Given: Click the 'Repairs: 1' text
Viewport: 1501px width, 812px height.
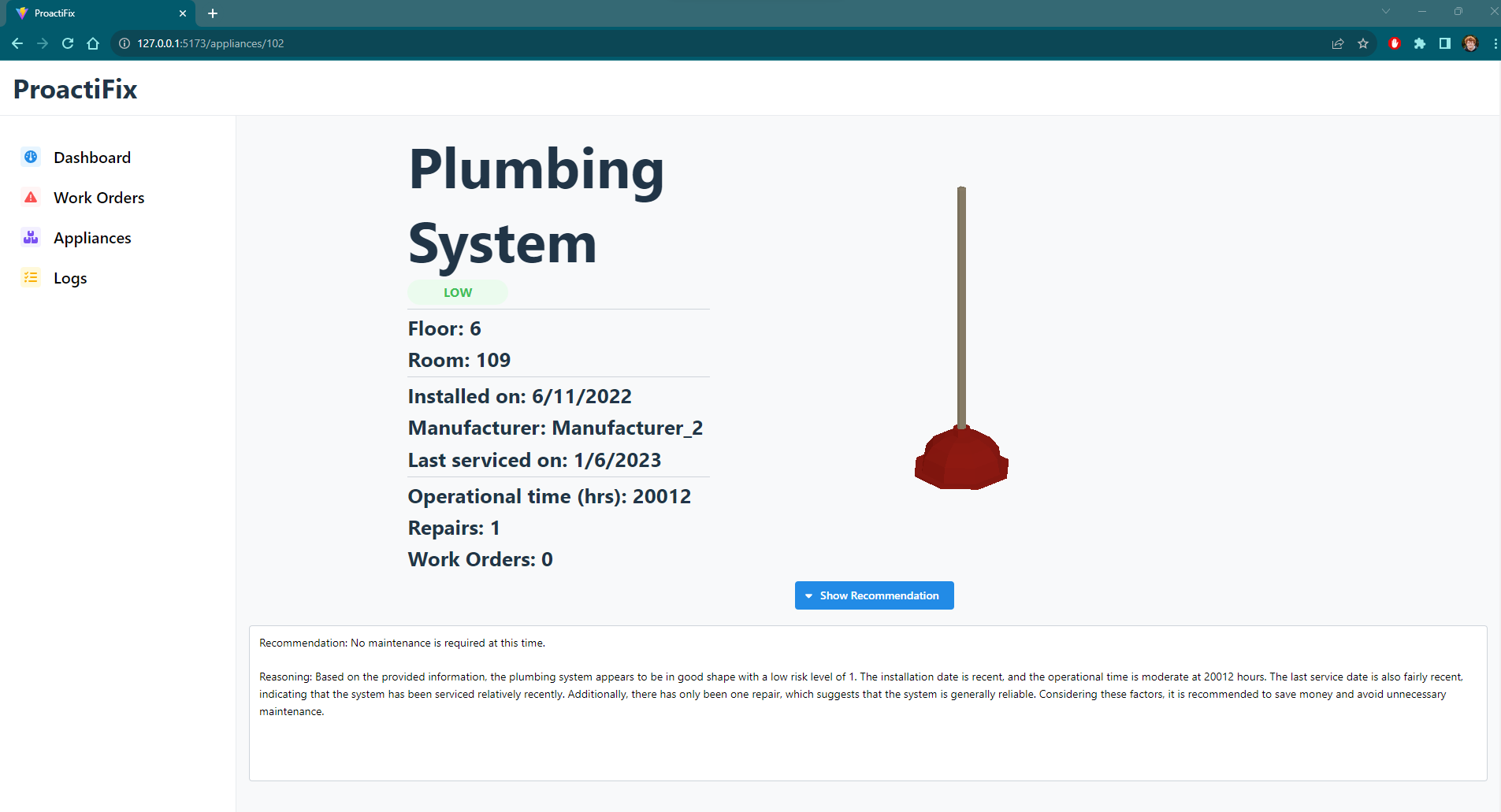Looking at the screenshot, I should click(454, 528).
